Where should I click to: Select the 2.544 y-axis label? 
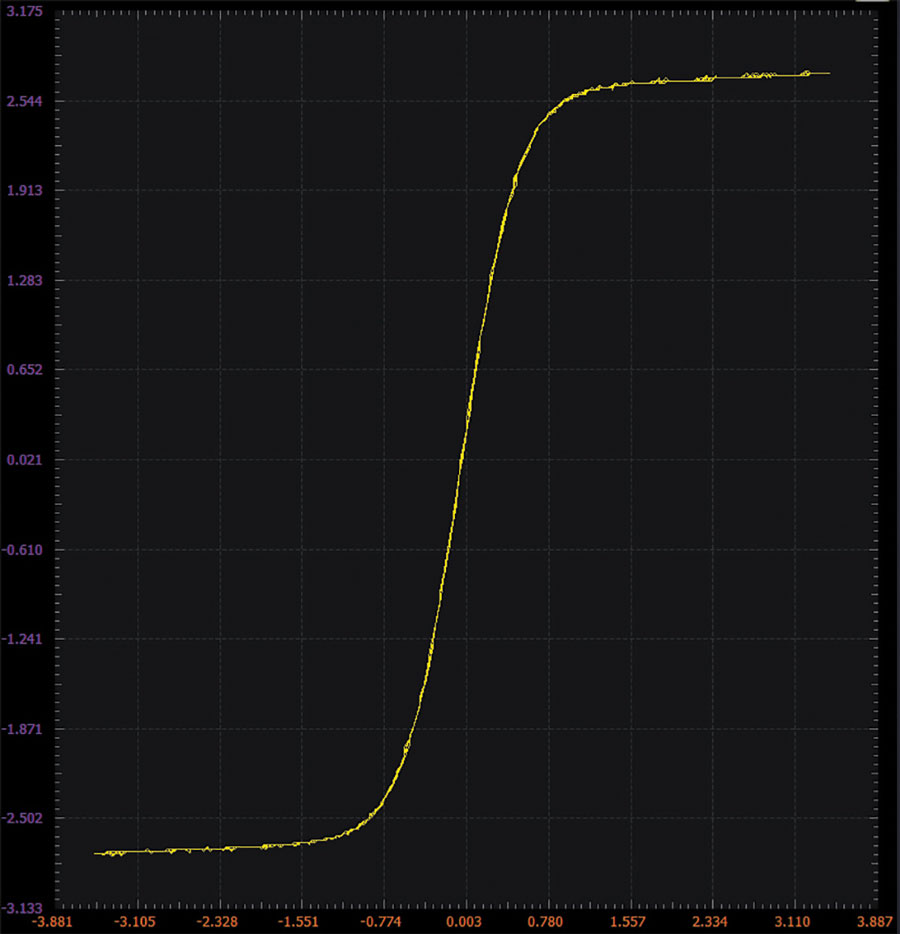coord(24,101)
